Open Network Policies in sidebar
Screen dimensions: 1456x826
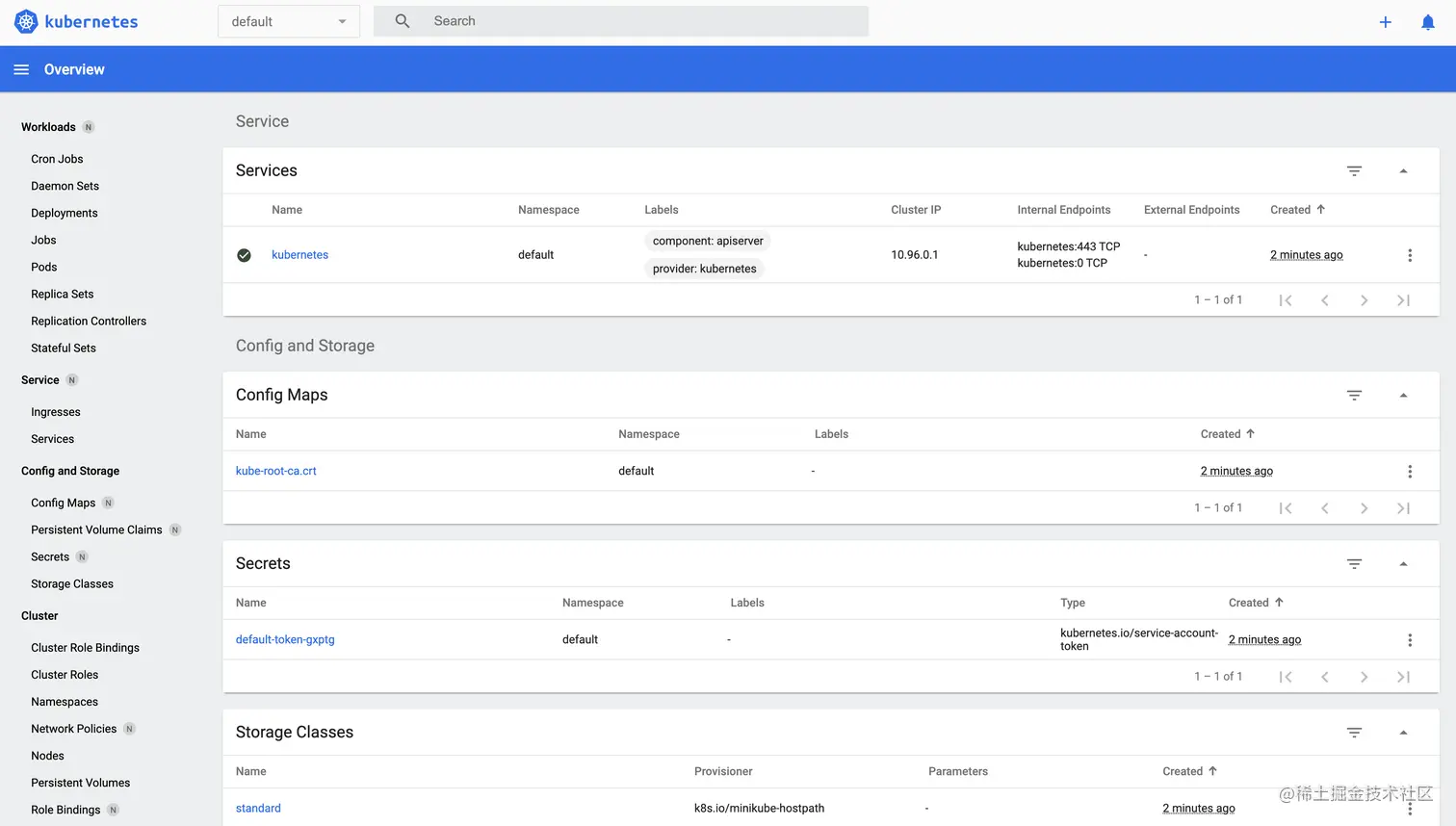click(73, 729)
